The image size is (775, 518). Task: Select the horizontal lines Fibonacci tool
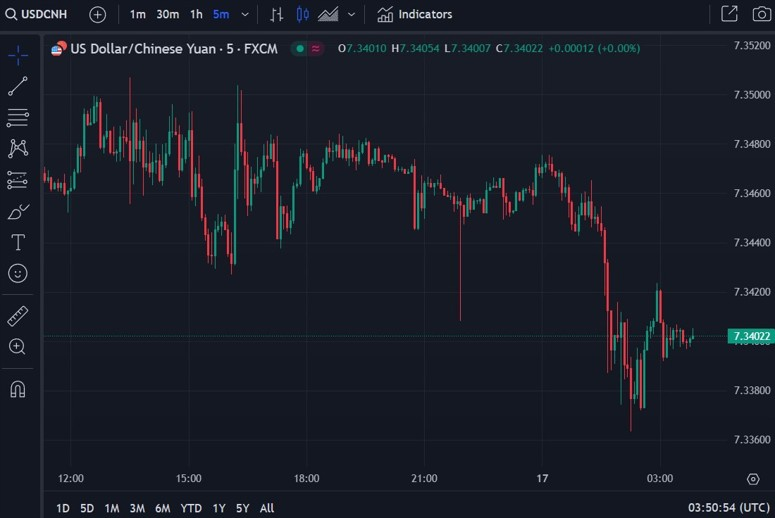(18, 118)
